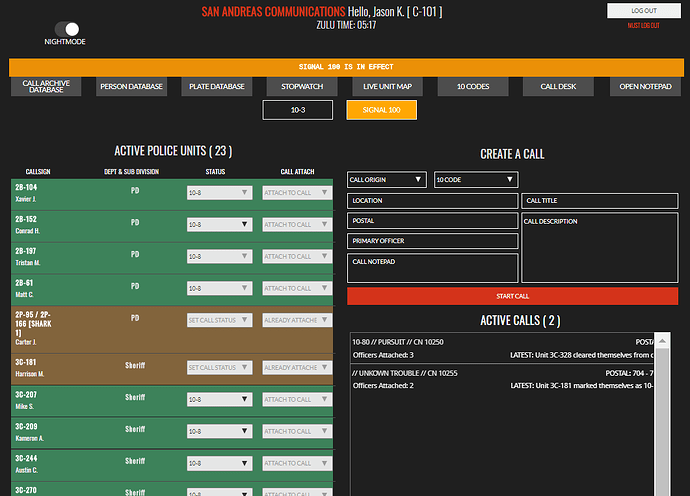Image resolution: width=690 pixels, height=496 pixels.
Task: Click the Start Call button
Action: [512, 296]
